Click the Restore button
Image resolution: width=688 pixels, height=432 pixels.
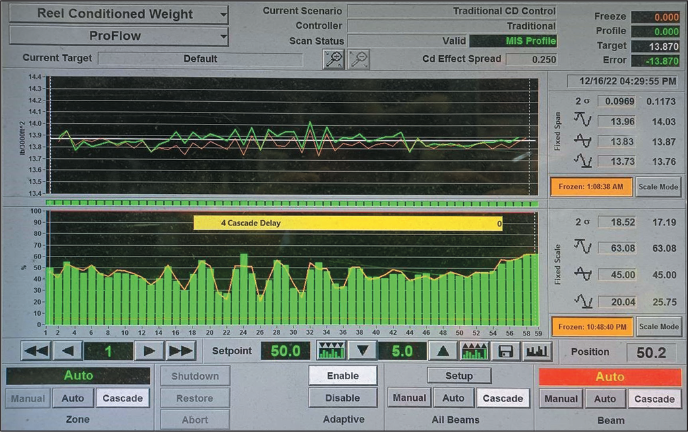(x=195, y=398)
